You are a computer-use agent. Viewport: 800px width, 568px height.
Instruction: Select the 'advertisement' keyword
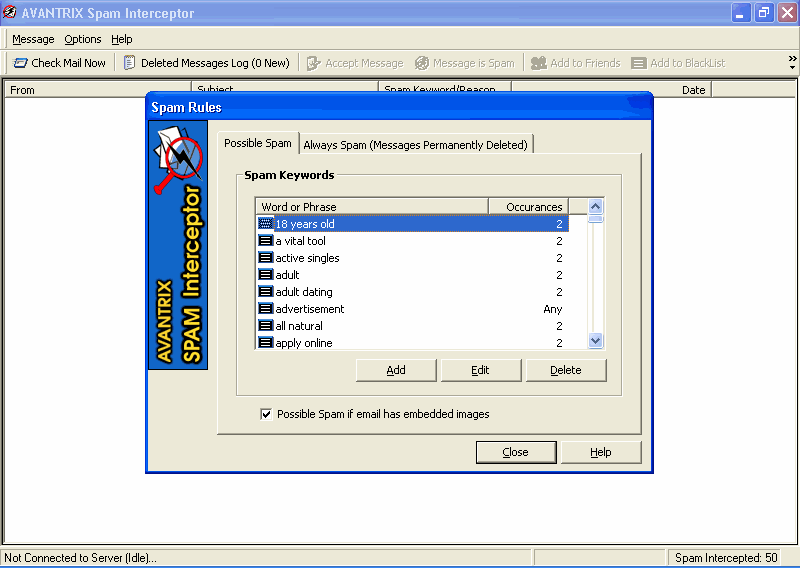click(x=310, y=309)
